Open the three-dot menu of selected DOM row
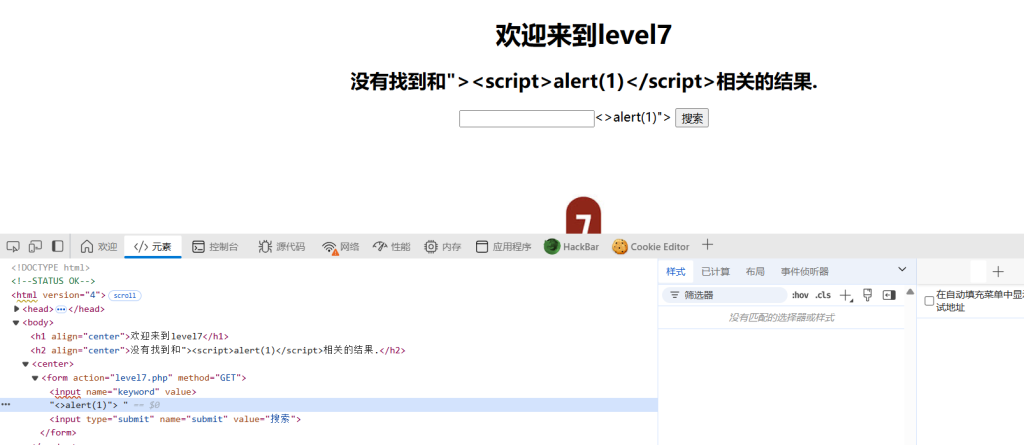The image size is (1024, 445). coord(6,405)
